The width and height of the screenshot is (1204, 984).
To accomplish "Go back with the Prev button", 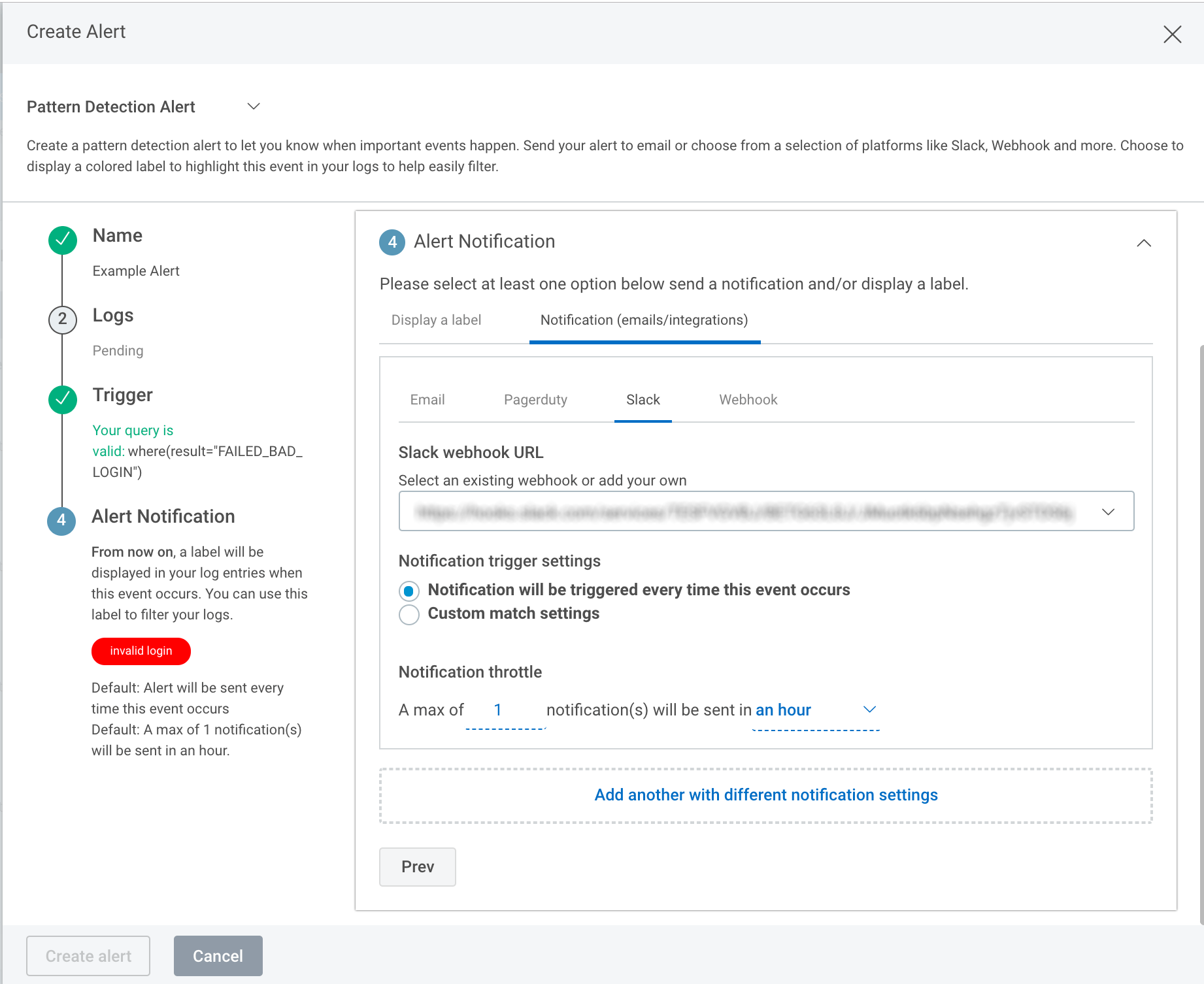I will 418,867.
